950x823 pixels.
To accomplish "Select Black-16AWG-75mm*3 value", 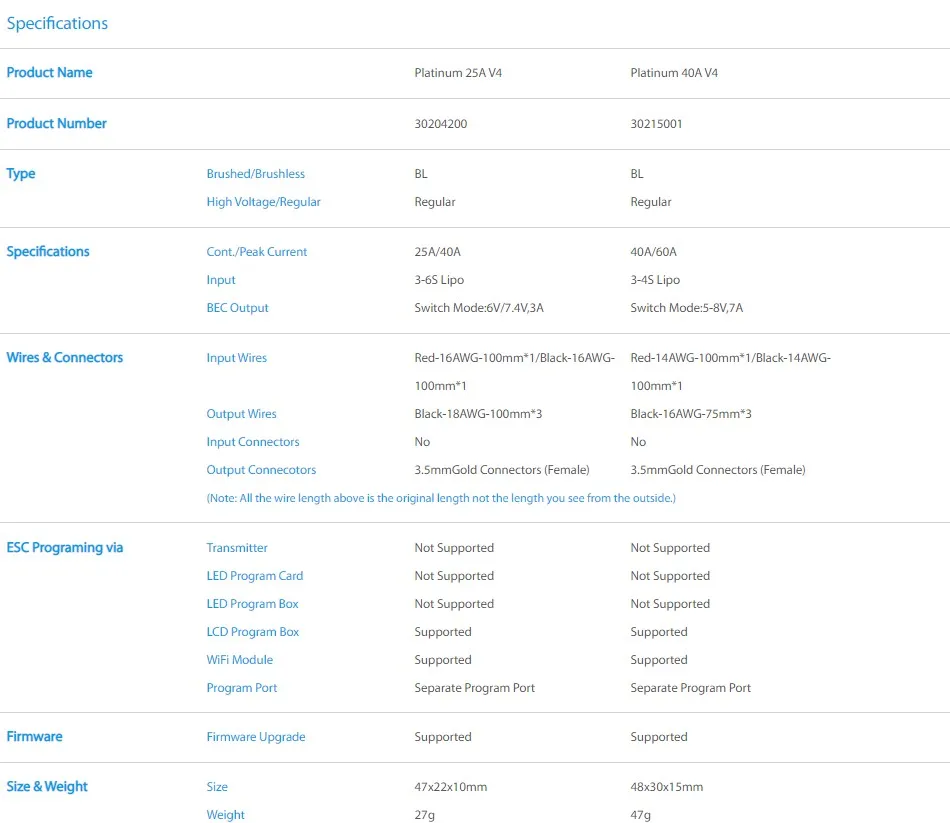I will tap(691, 414).
